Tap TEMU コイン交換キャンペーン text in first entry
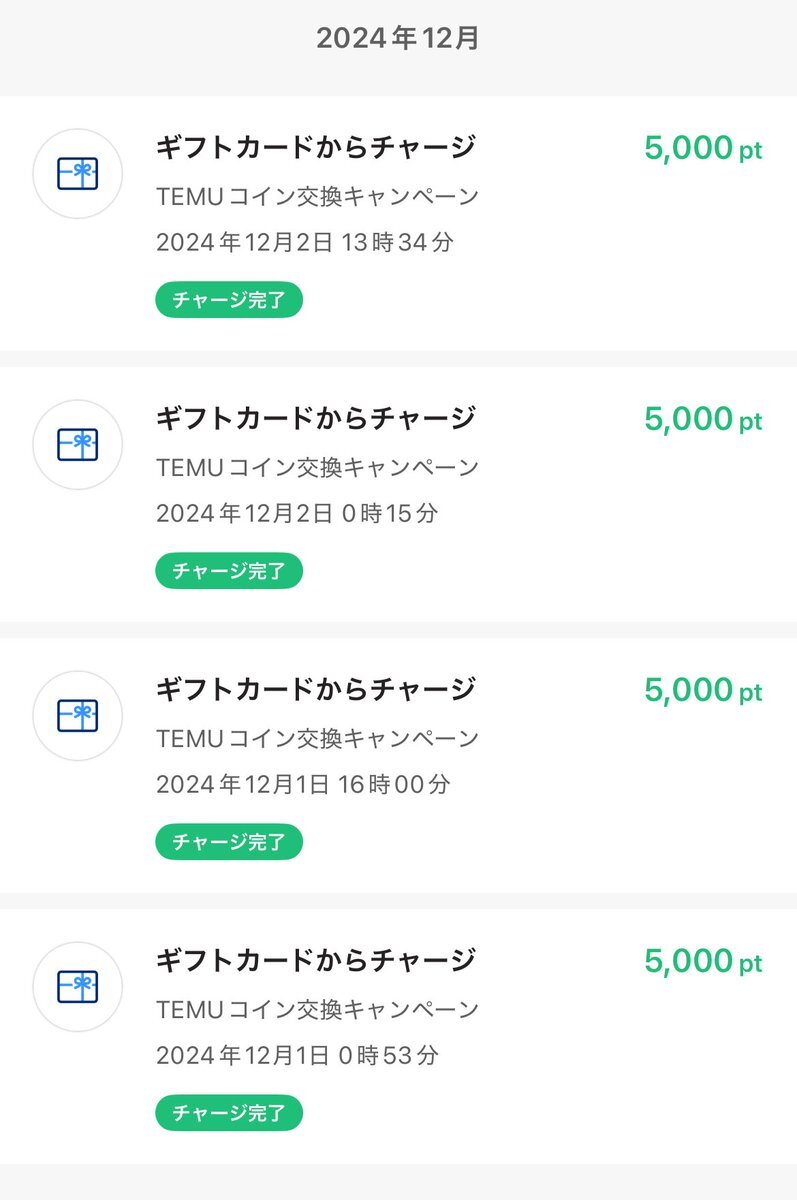Viewport: 797px width, 1200px height. (x=318, y=196)
